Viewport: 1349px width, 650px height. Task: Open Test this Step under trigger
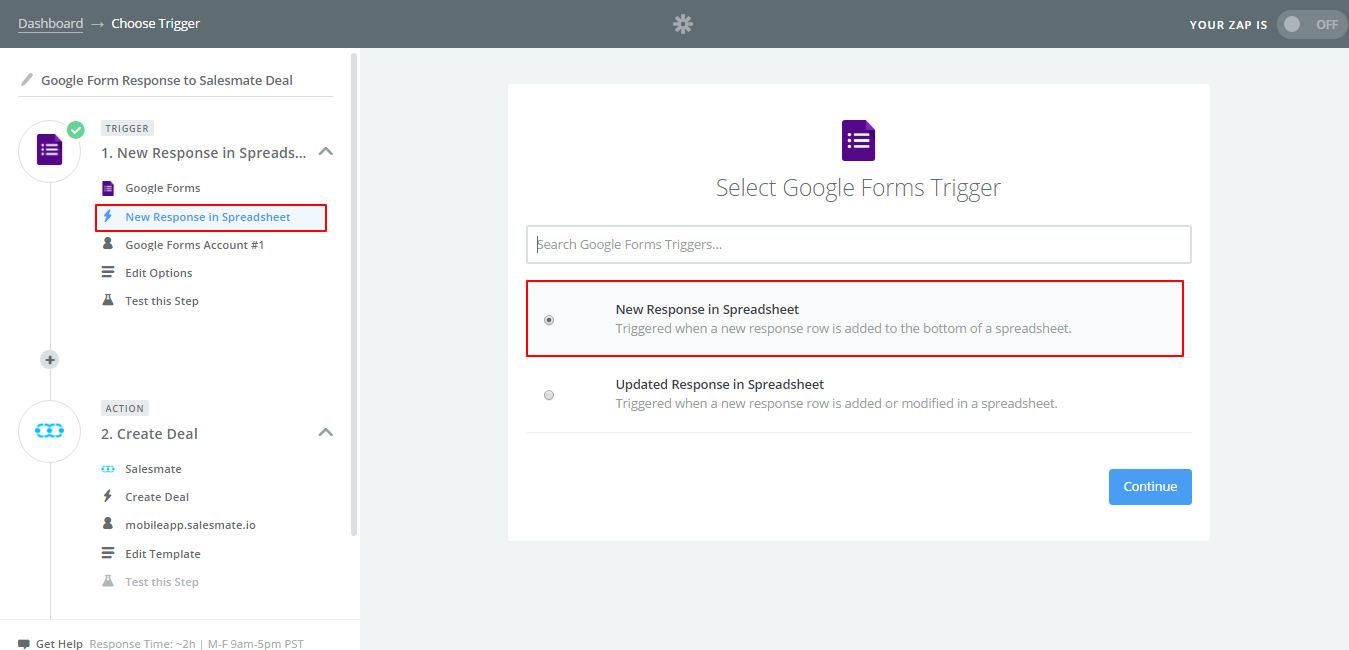tap(162, 301)
